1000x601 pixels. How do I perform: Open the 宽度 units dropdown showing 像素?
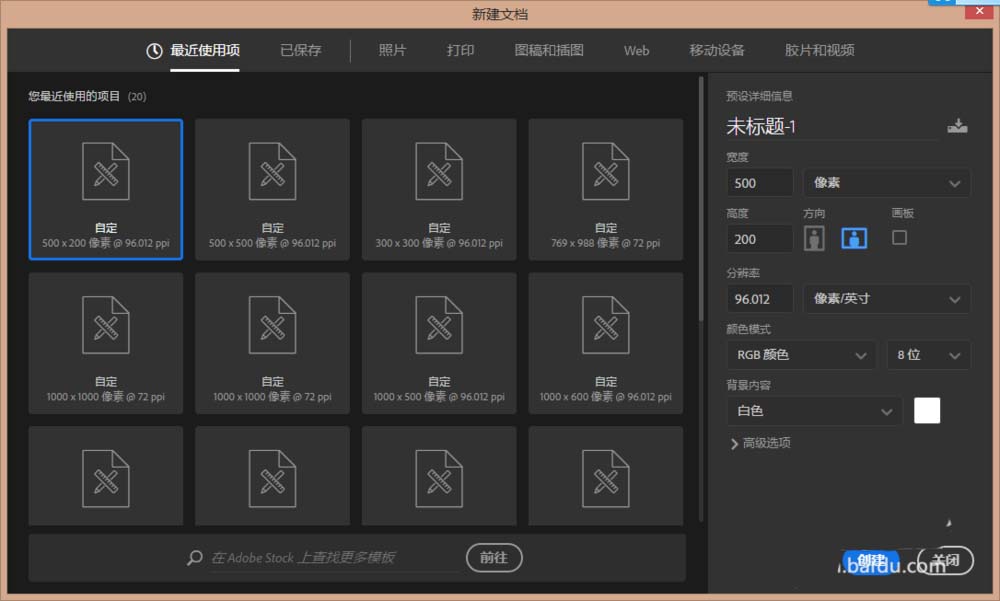pos(886,182)
